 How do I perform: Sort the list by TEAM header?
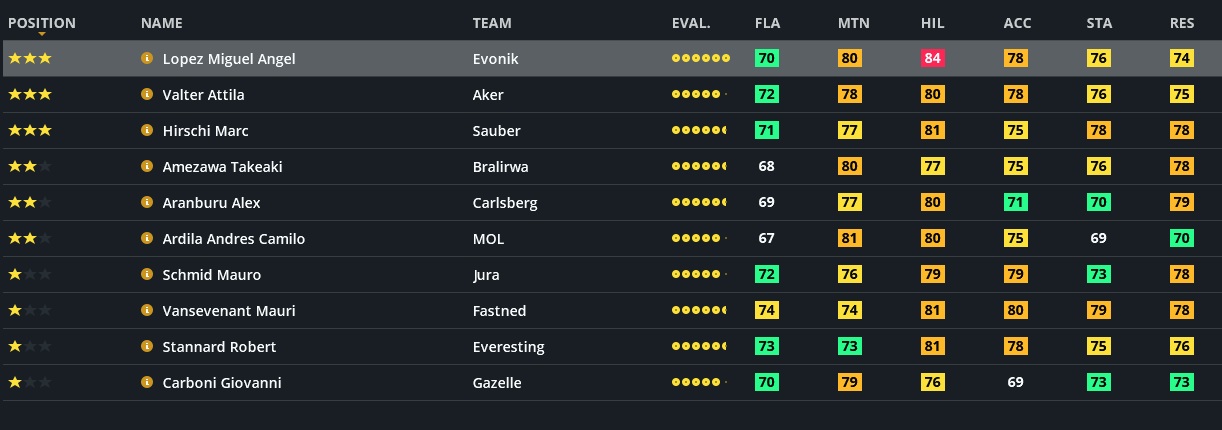coord(491,23)
